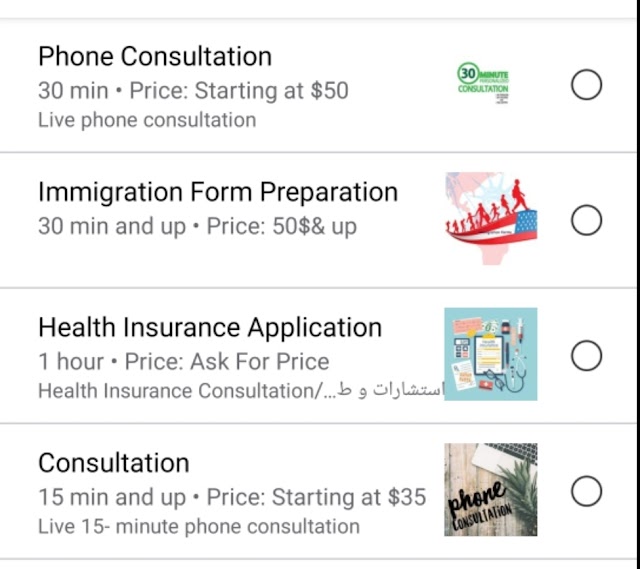Viewport: 640px width, 569px height.
Task: Pick the 15 min Consultation radio button
Action: pos(587,491)
